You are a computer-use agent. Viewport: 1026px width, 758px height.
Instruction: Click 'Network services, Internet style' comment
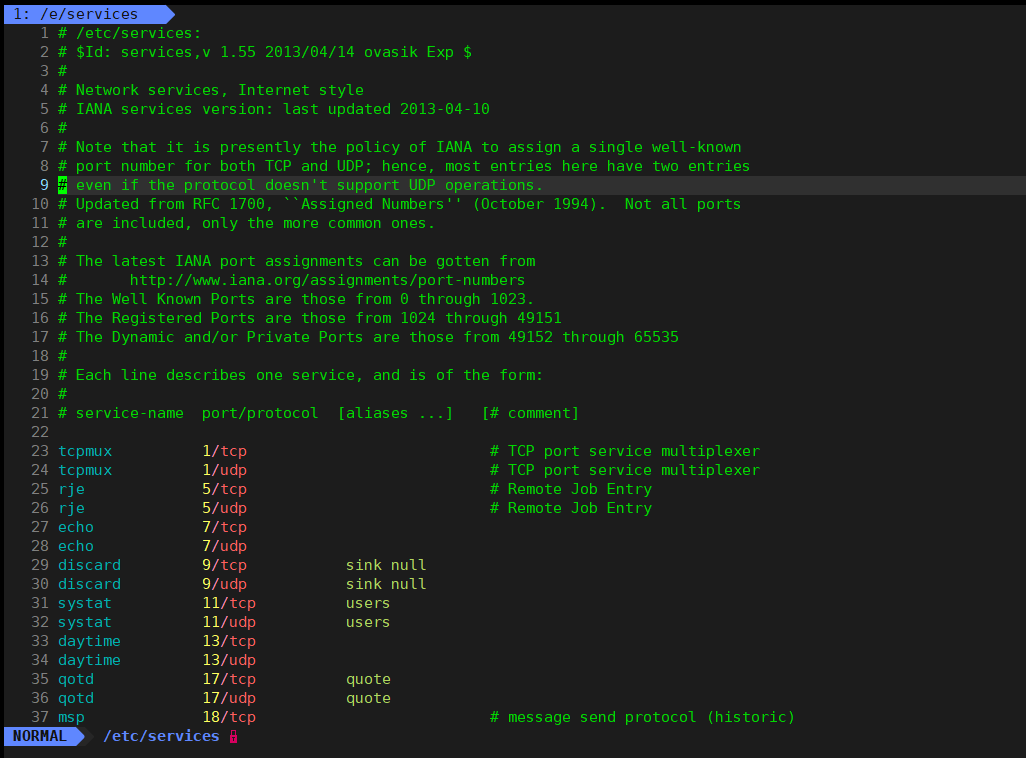coord(211,90)
